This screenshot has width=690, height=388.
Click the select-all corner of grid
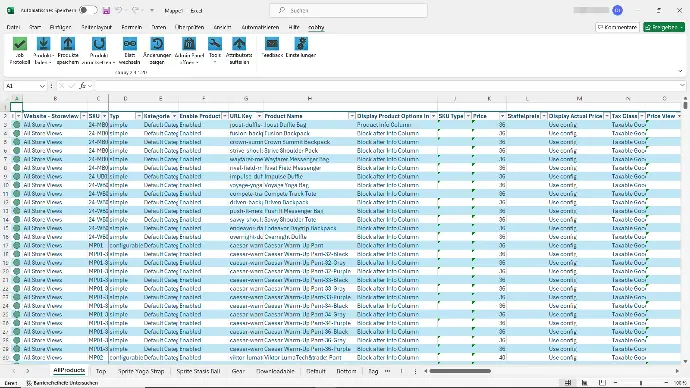(x=7, y=99)
